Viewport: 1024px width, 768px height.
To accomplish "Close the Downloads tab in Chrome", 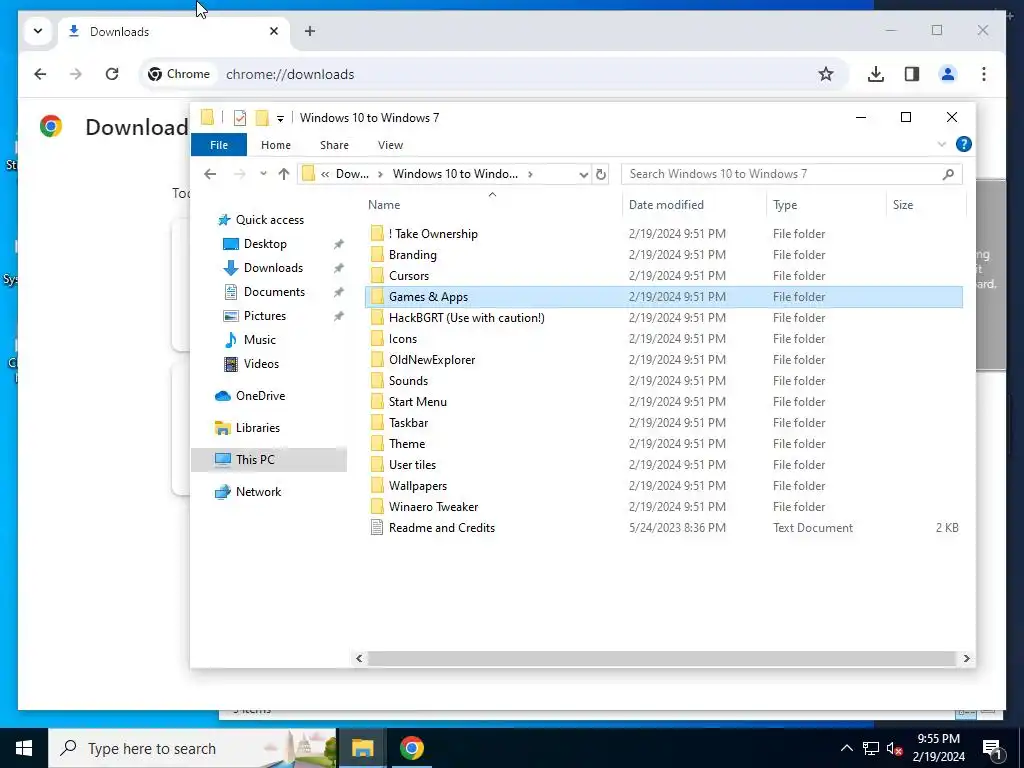I will 274,31.
